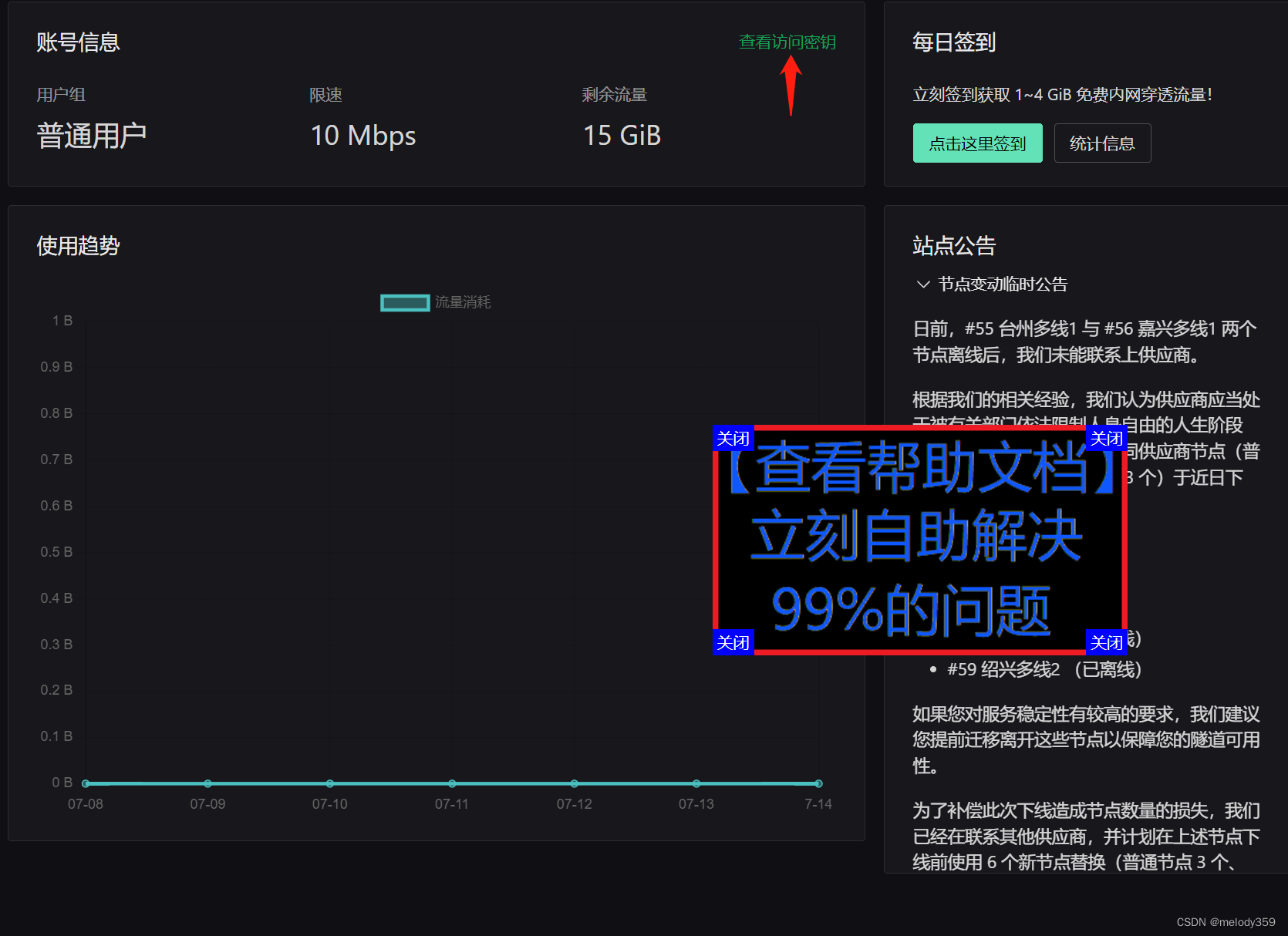Viewport: 1288px width, 936px height.
Task: Dismiss the popup with the 关闭 button beside 供应商节点
Action: click(x=1106, y=439)
